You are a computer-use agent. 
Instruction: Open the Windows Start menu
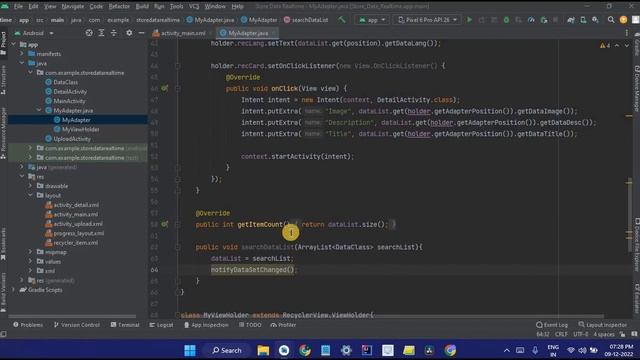tap(190, 350)
